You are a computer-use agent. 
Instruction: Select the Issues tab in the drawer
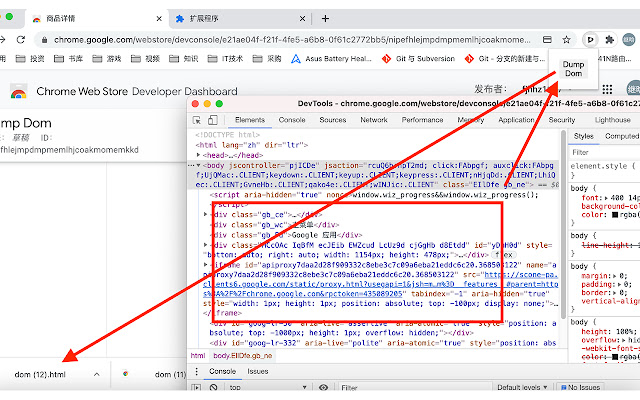[x=258, y=371]
